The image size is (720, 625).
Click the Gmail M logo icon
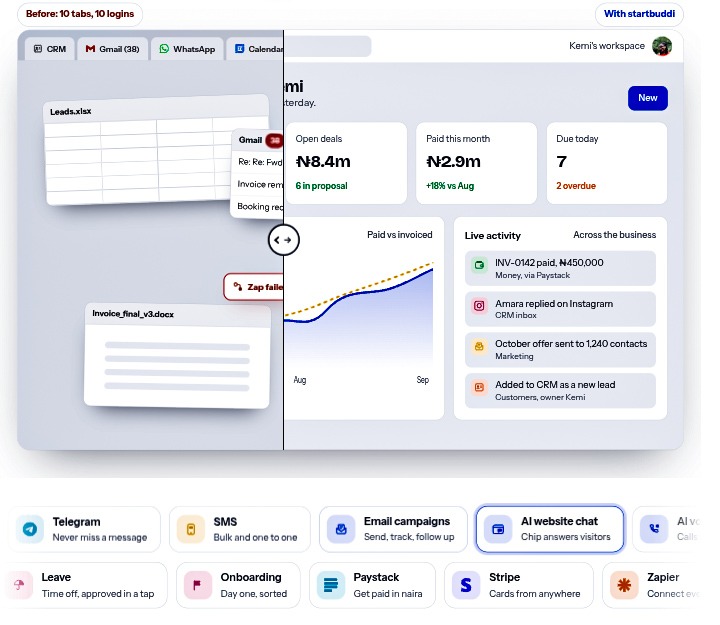[90, 49]
